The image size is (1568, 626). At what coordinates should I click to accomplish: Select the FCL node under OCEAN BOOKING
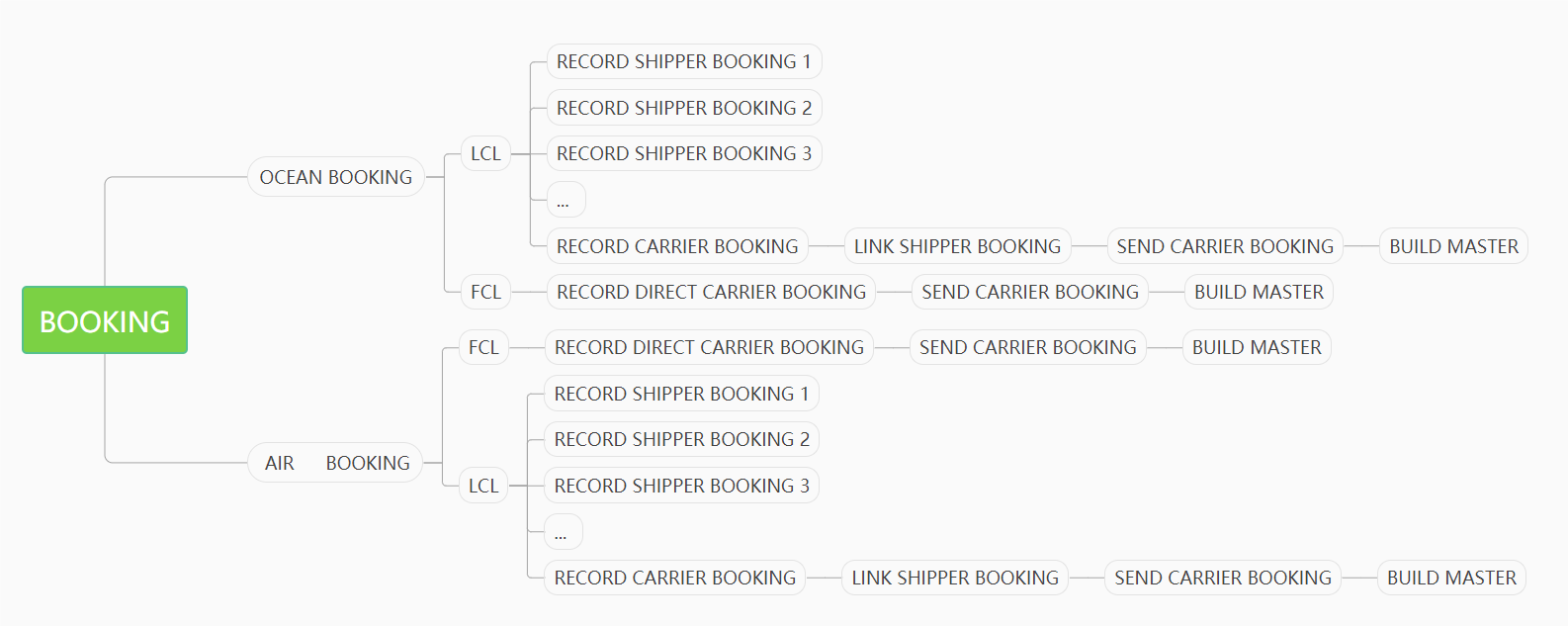485,292
